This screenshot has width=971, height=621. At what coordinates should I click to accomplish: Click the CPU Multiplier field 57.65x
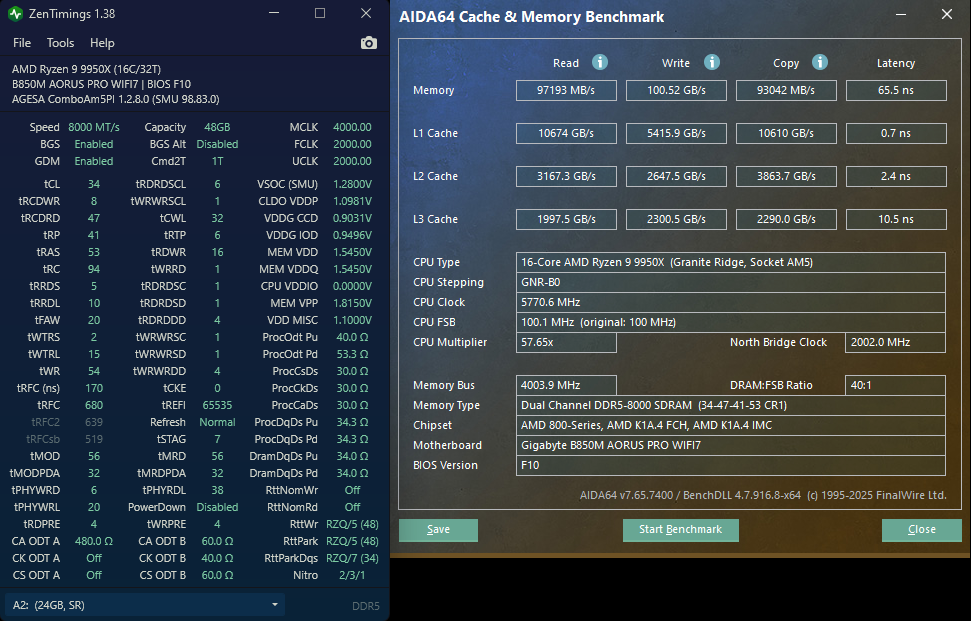pos(566,342)
